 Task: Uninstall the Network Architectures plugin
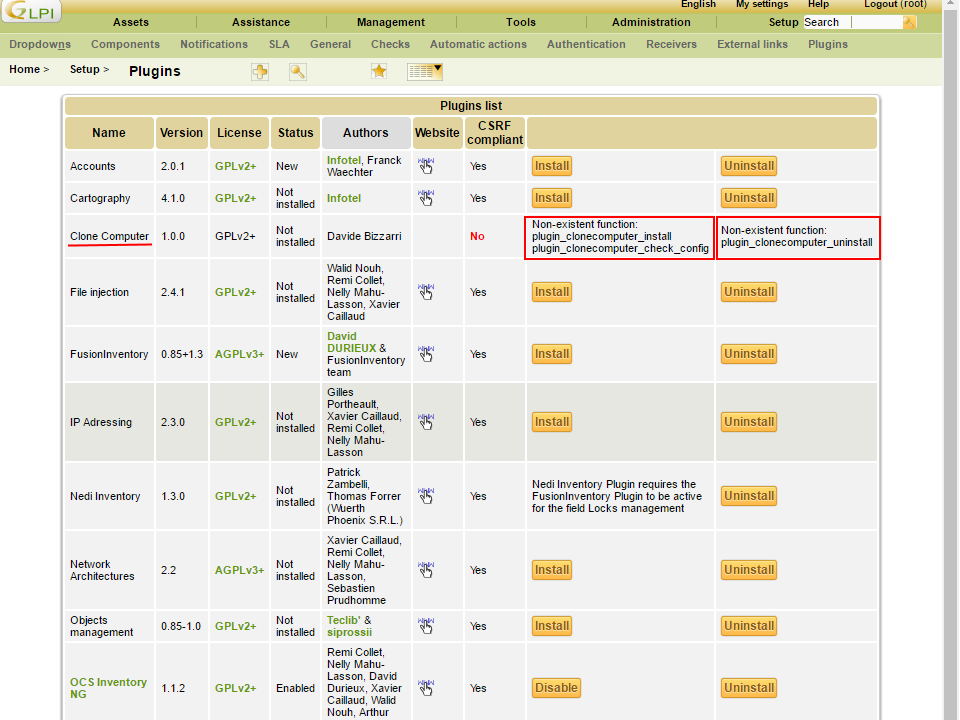point(749,570)
